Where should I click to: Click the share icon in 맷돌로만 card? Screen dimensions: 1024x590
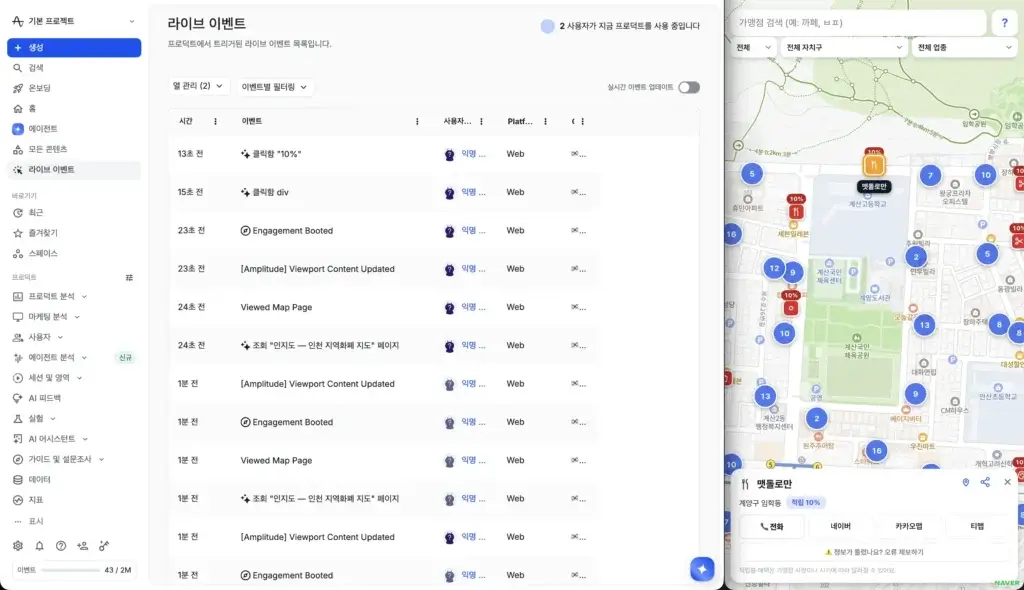pos(985,483)
